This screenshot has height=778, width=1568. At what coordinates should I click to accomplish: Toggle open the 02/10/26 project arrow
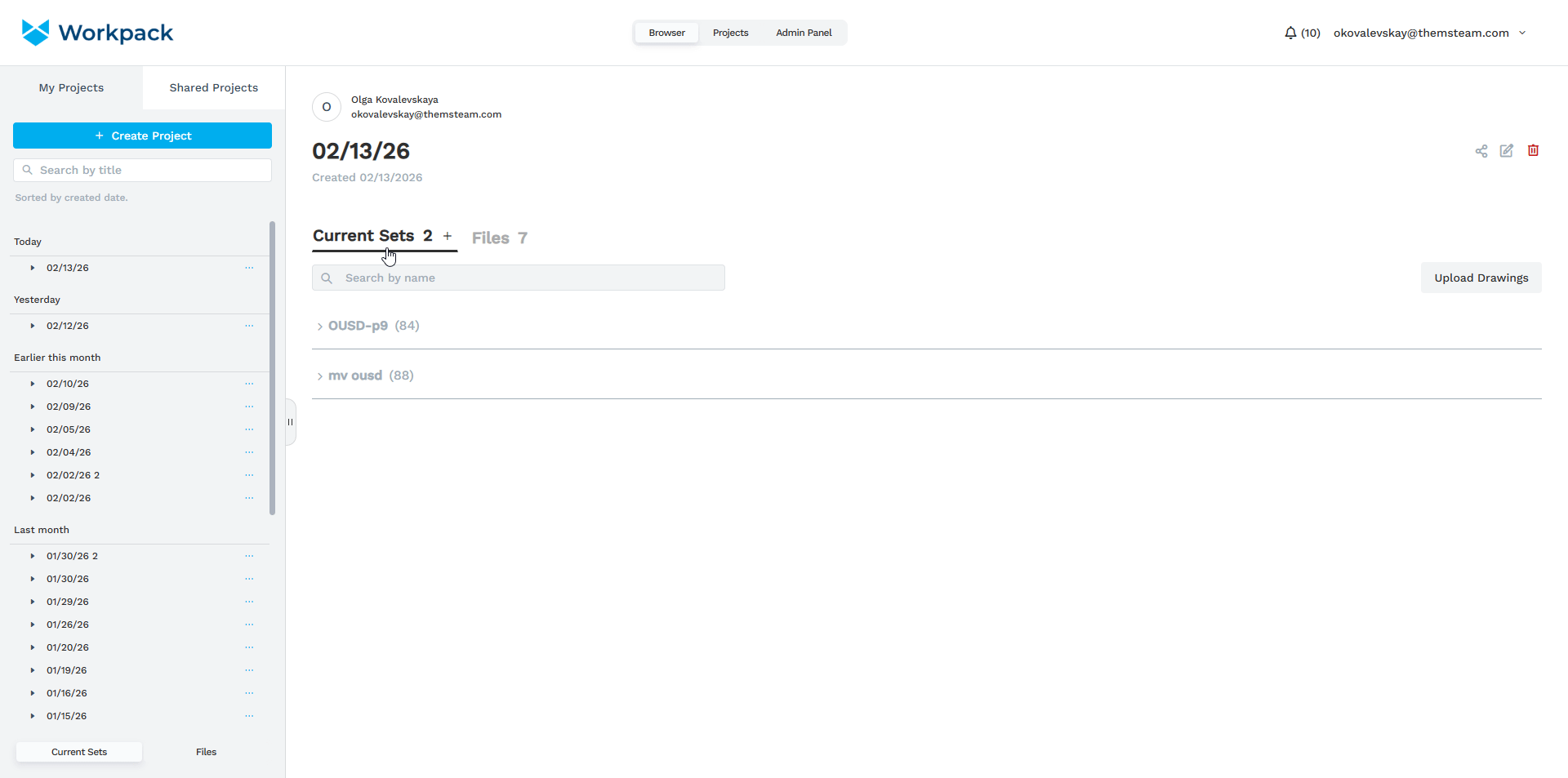32,384
